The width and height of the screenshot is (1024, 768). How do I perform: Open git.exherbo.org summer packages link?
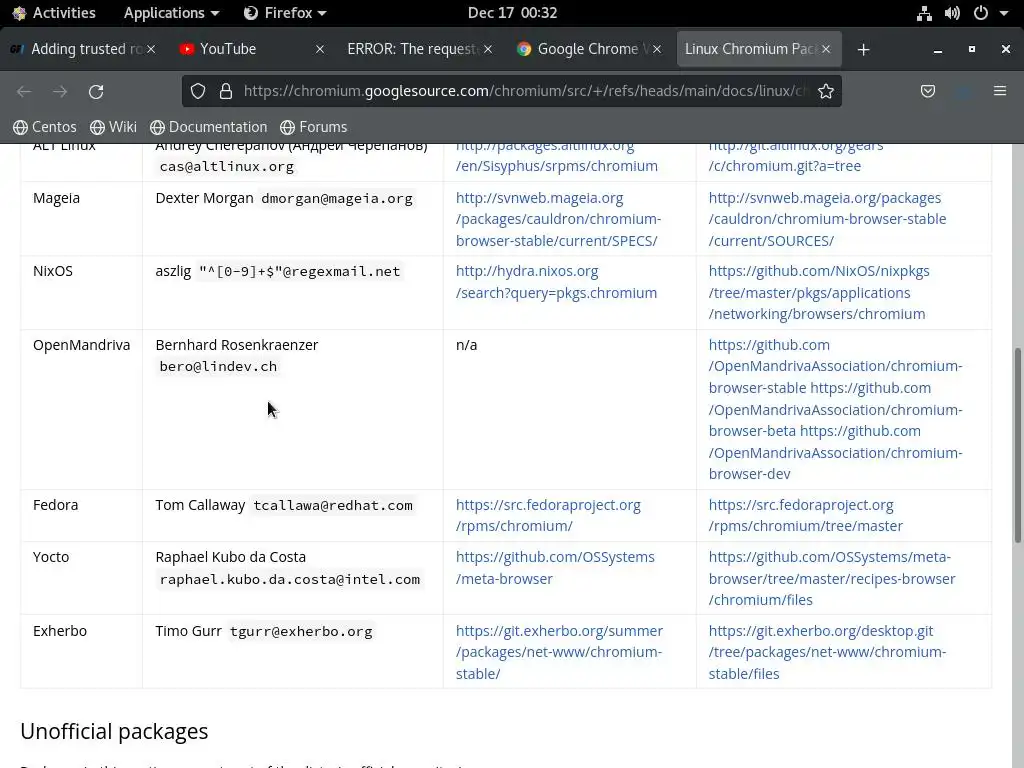[559, 652]
